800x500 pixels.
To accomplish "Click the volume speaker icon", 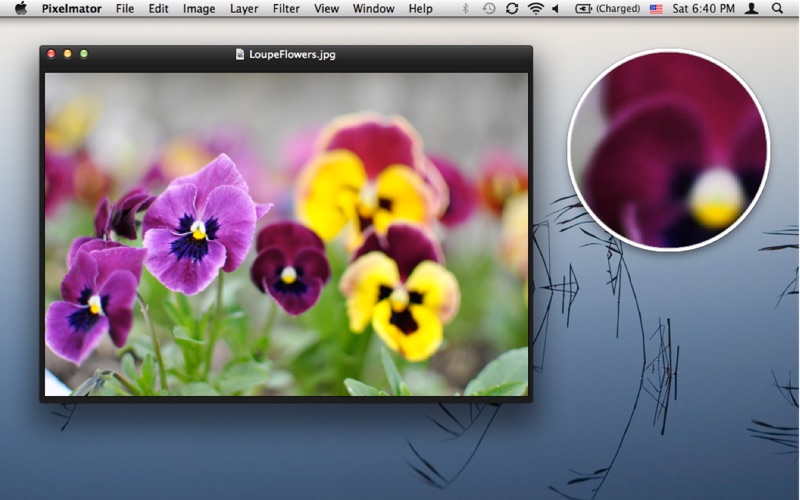I will [556, 8].
